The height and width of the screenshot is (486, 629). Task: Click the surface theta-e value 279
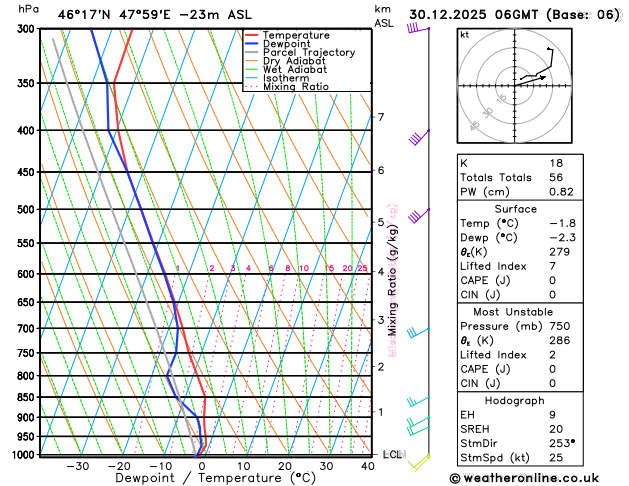click(559, 252)
